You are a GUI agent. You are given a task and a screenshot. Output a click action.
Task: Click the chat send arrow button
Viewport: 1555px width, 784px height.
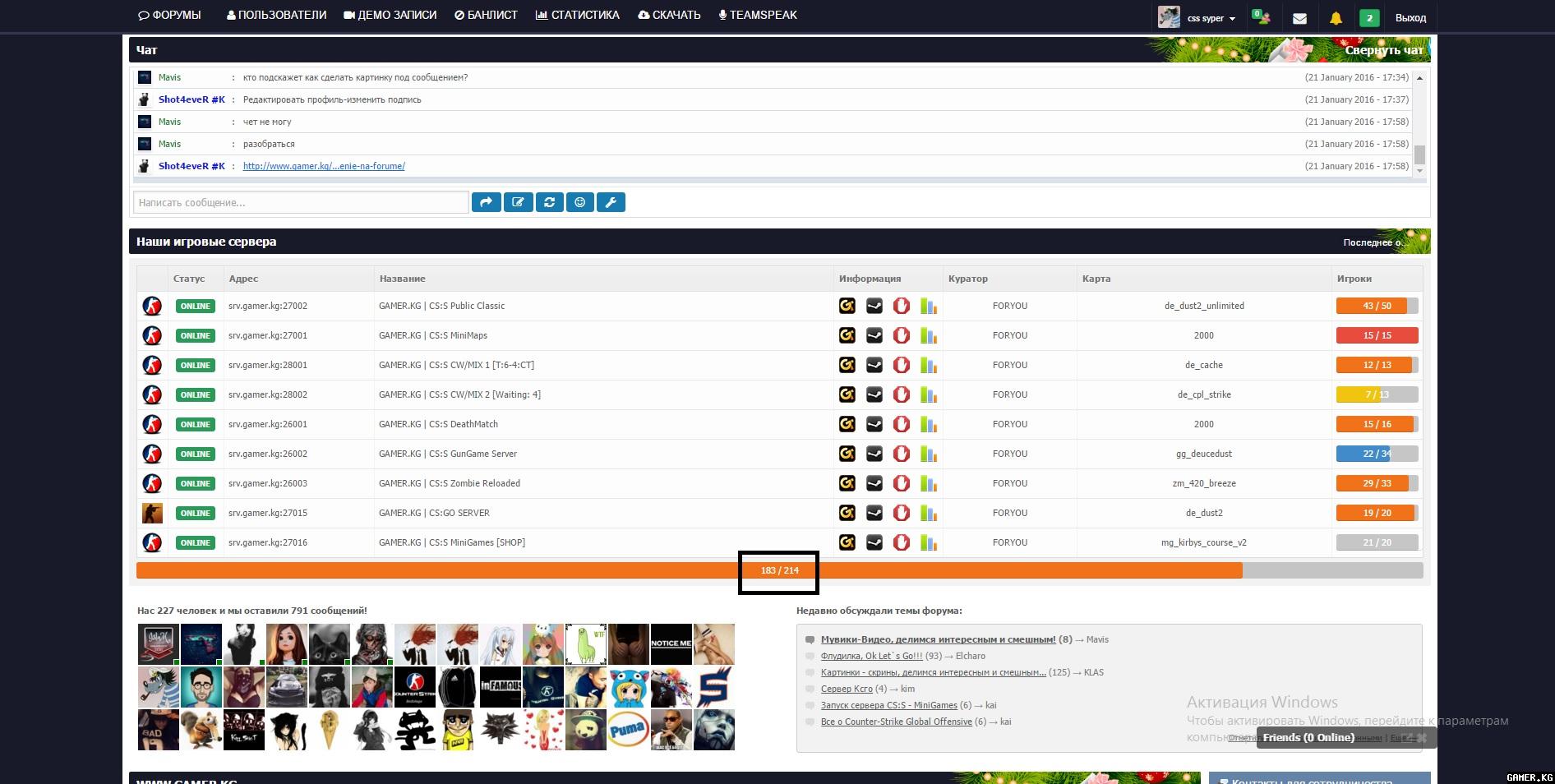pos(486,202)
